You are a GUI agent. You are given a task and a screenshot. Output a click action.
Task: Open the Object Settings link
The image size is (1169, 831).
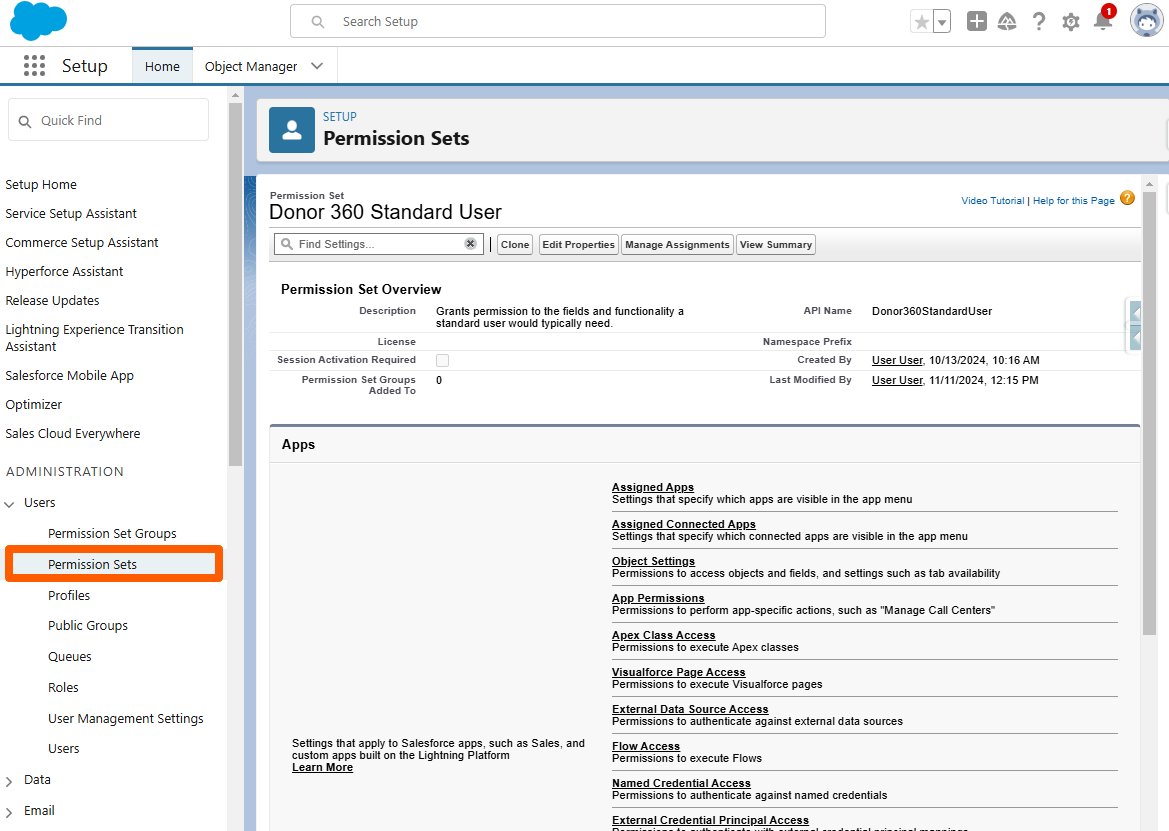[x=653, y=560]
